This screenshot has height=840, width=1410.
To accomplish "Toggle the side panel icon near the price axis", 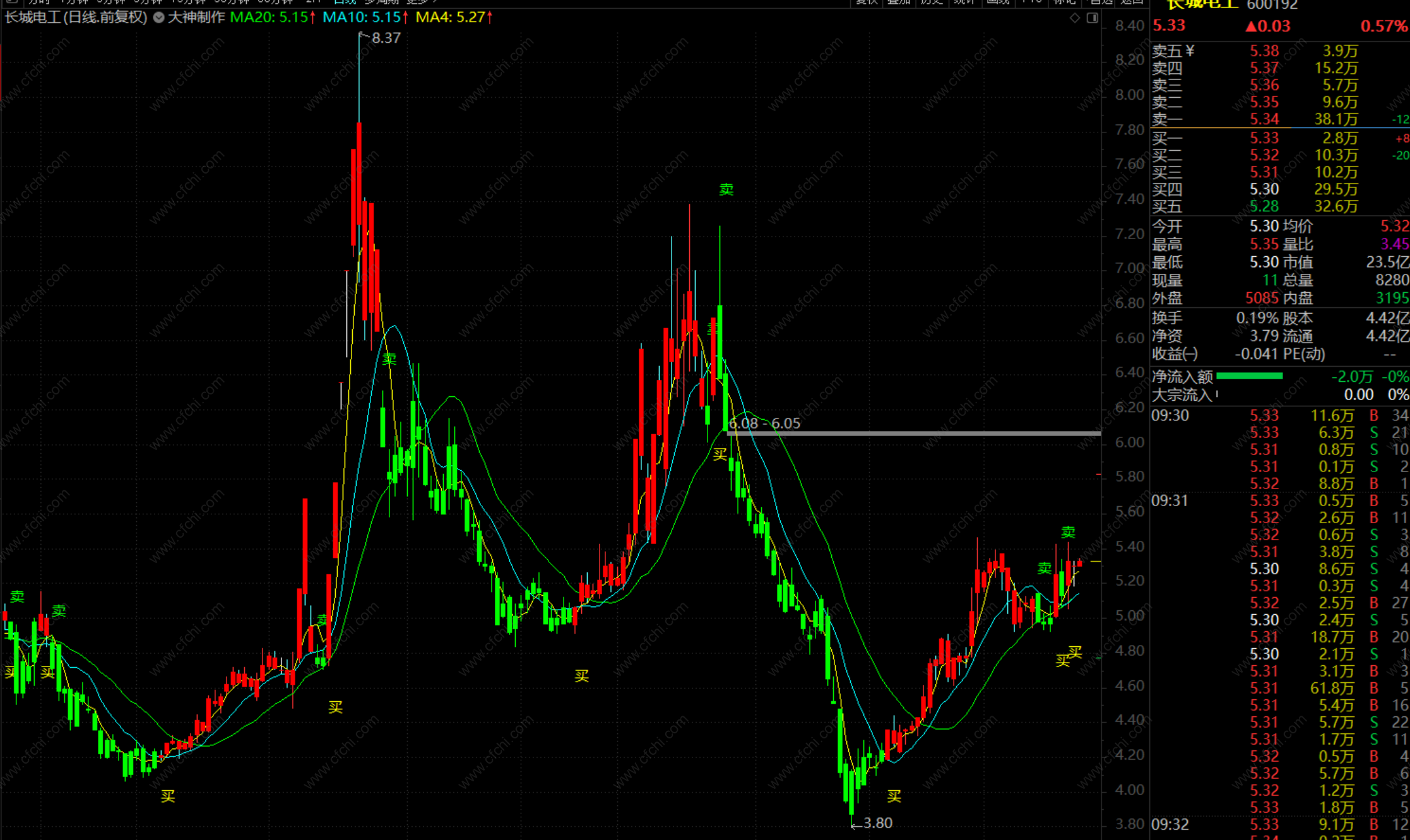I will (1093, 18).
